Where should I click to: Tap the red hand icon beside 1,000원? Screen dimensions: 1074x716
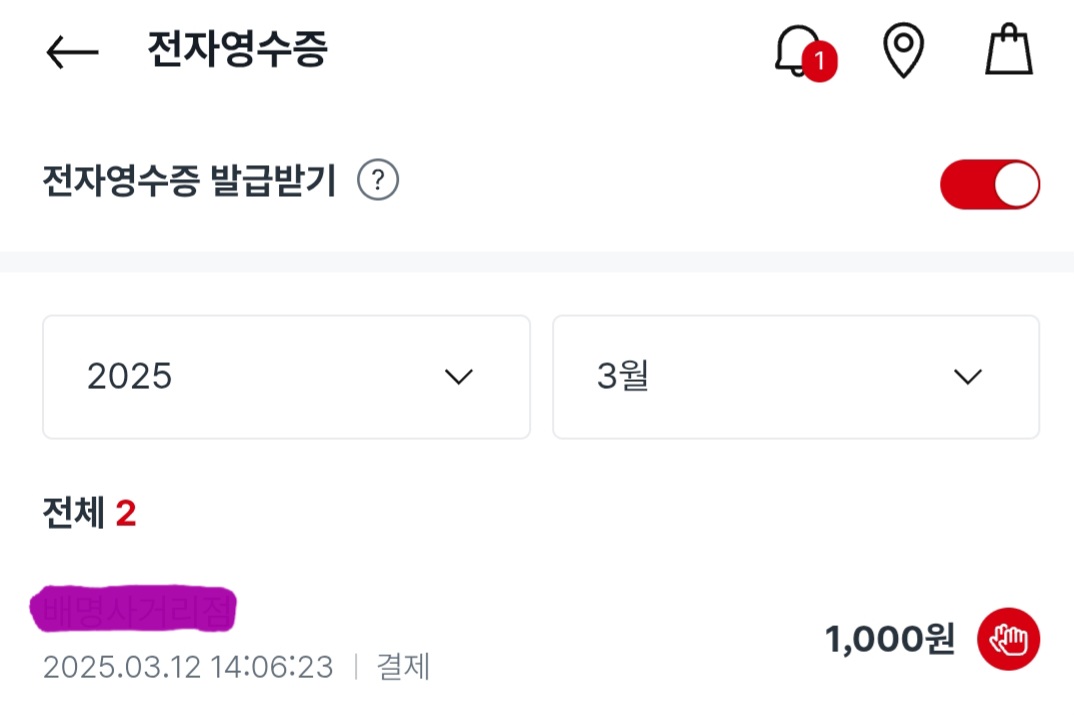point(1008,639)
